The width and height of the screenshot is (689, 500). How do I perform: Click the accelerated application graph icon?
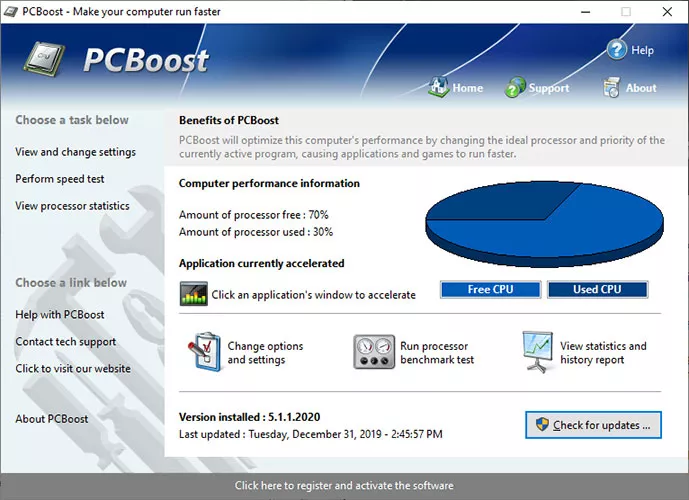[x=193, y=294]
